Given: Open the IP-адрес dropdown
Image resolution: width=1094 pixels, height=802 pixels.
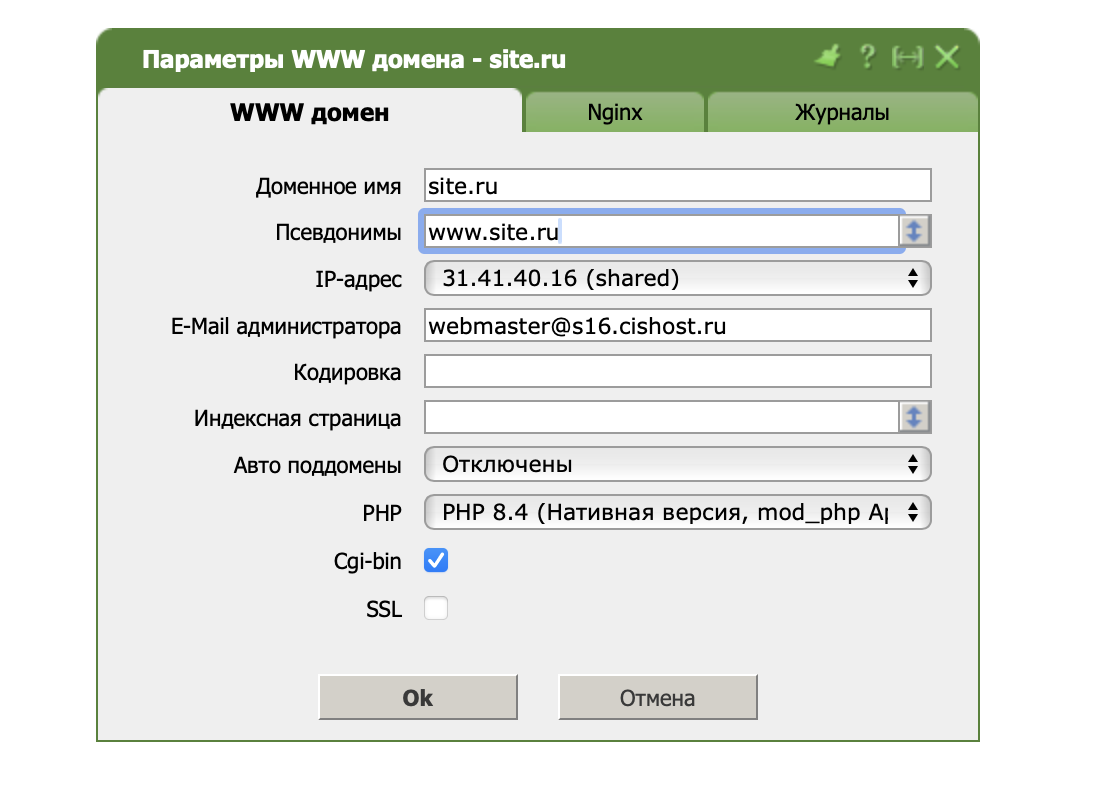Looking at the screenshot, I should 677,278.
